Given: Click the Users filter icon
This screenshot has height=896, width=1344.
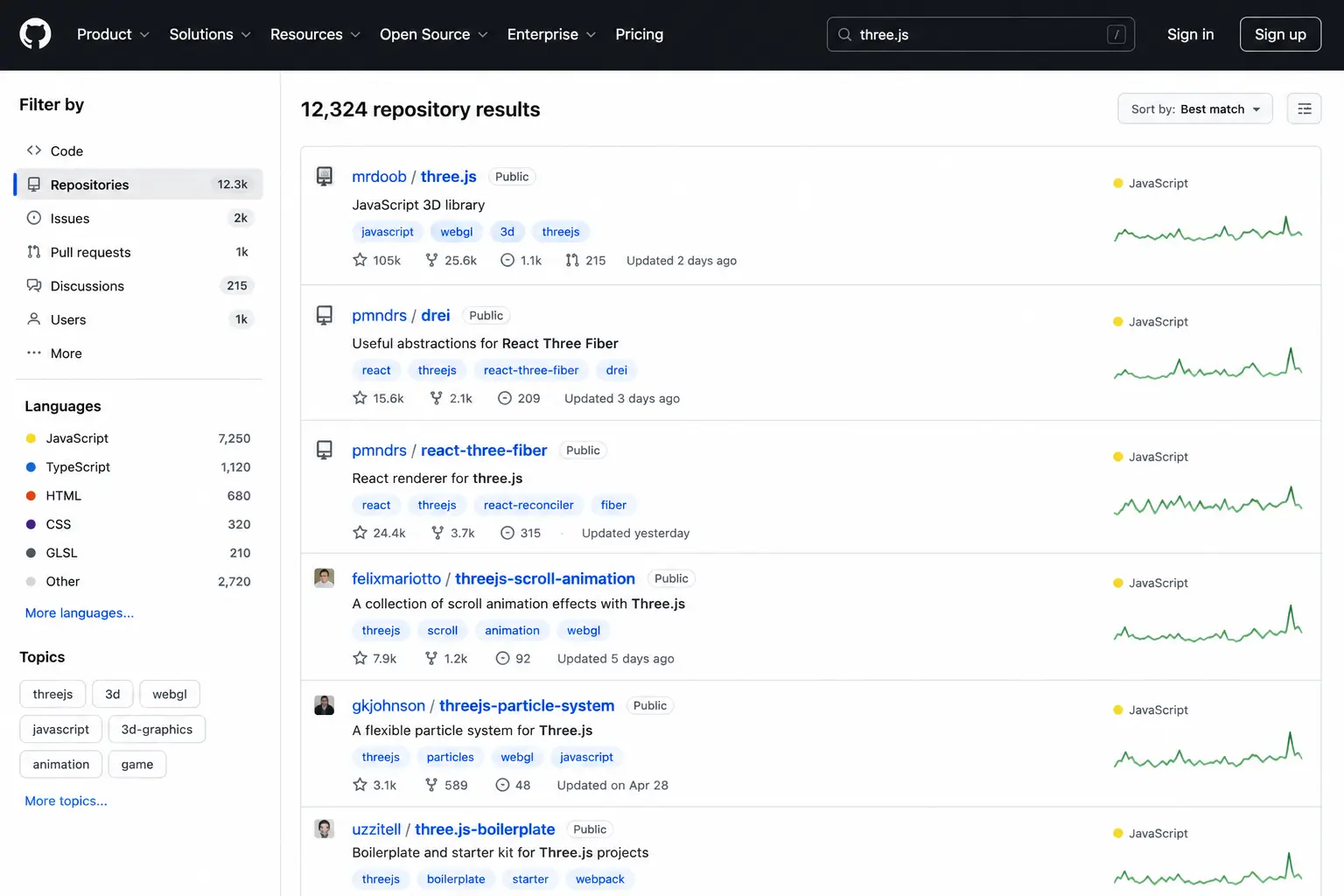Looking at the screenshot, I should click(34, 319).
